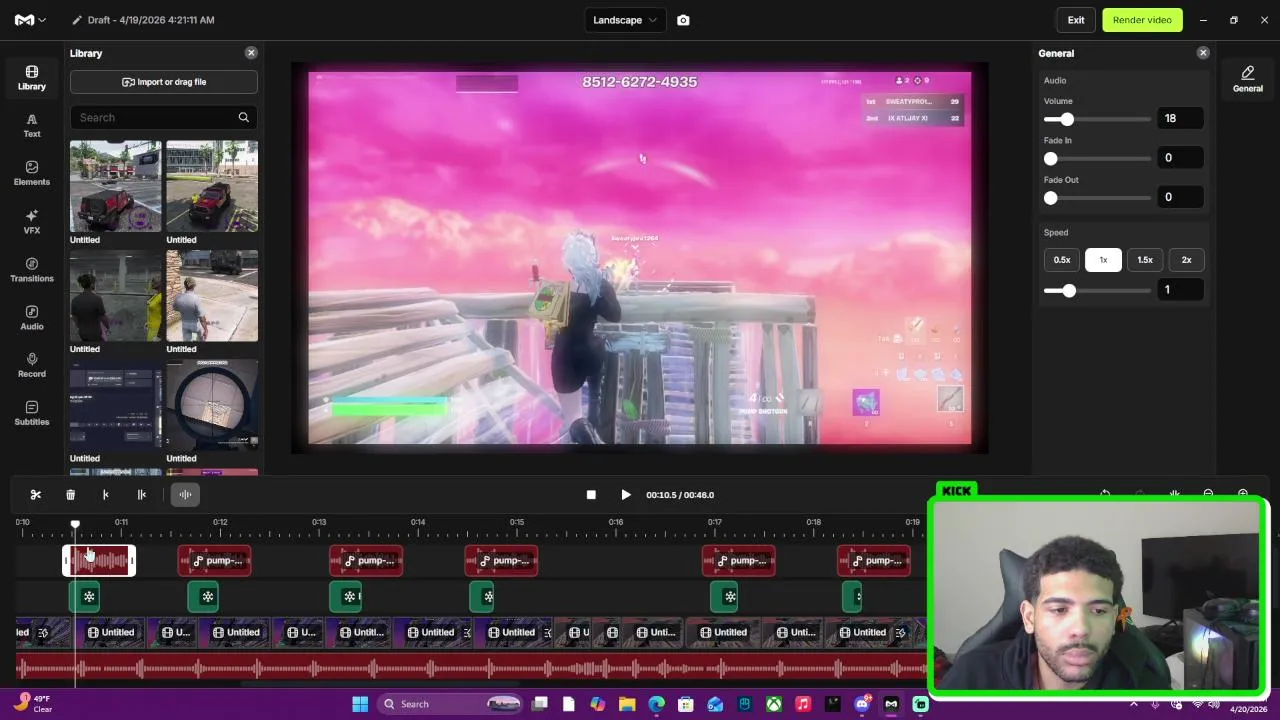Click the Exit button
Screen dimensions: 1280x720
point(1076,20)
